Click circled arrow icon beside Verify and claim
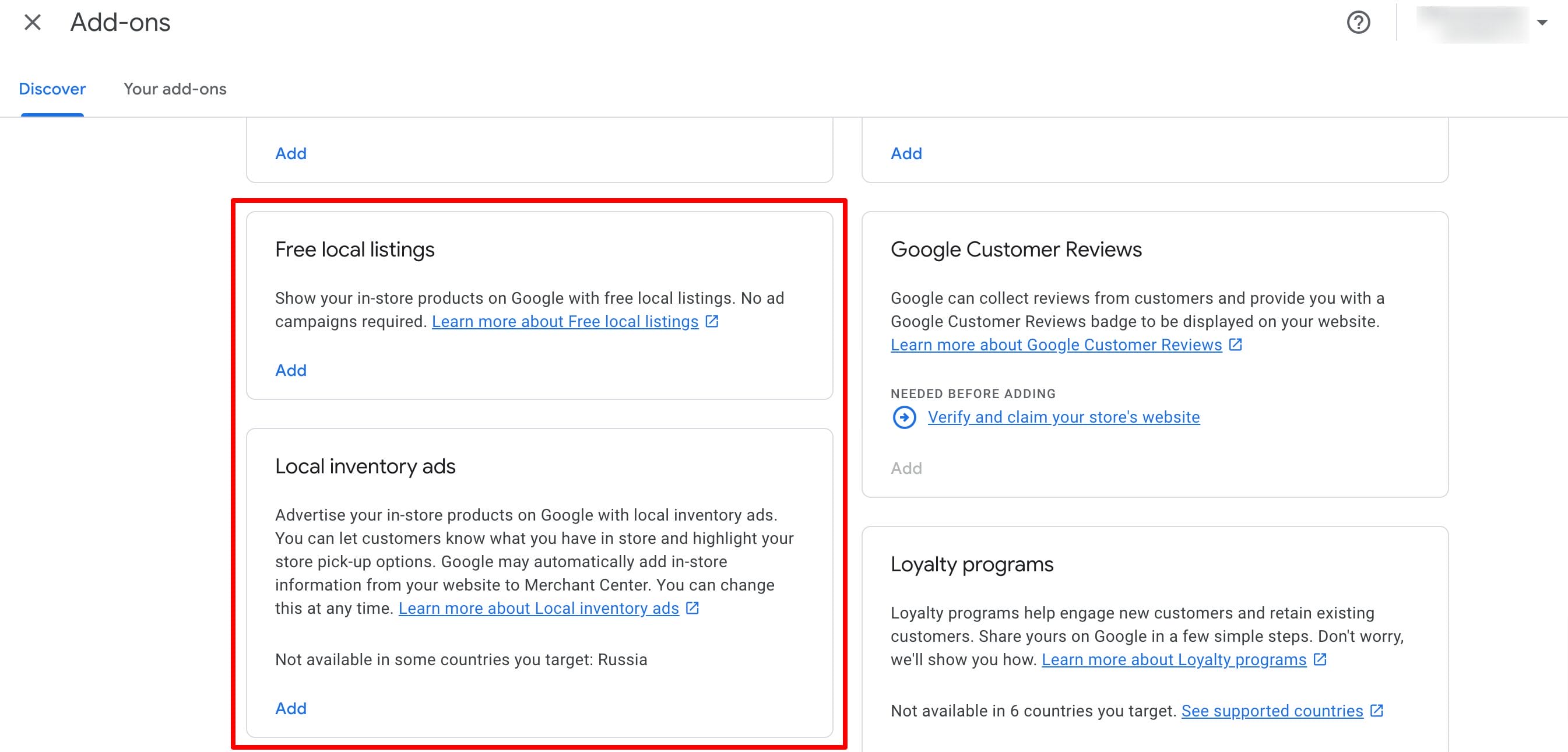1568x752 pixels. click(x=904, y=418)
